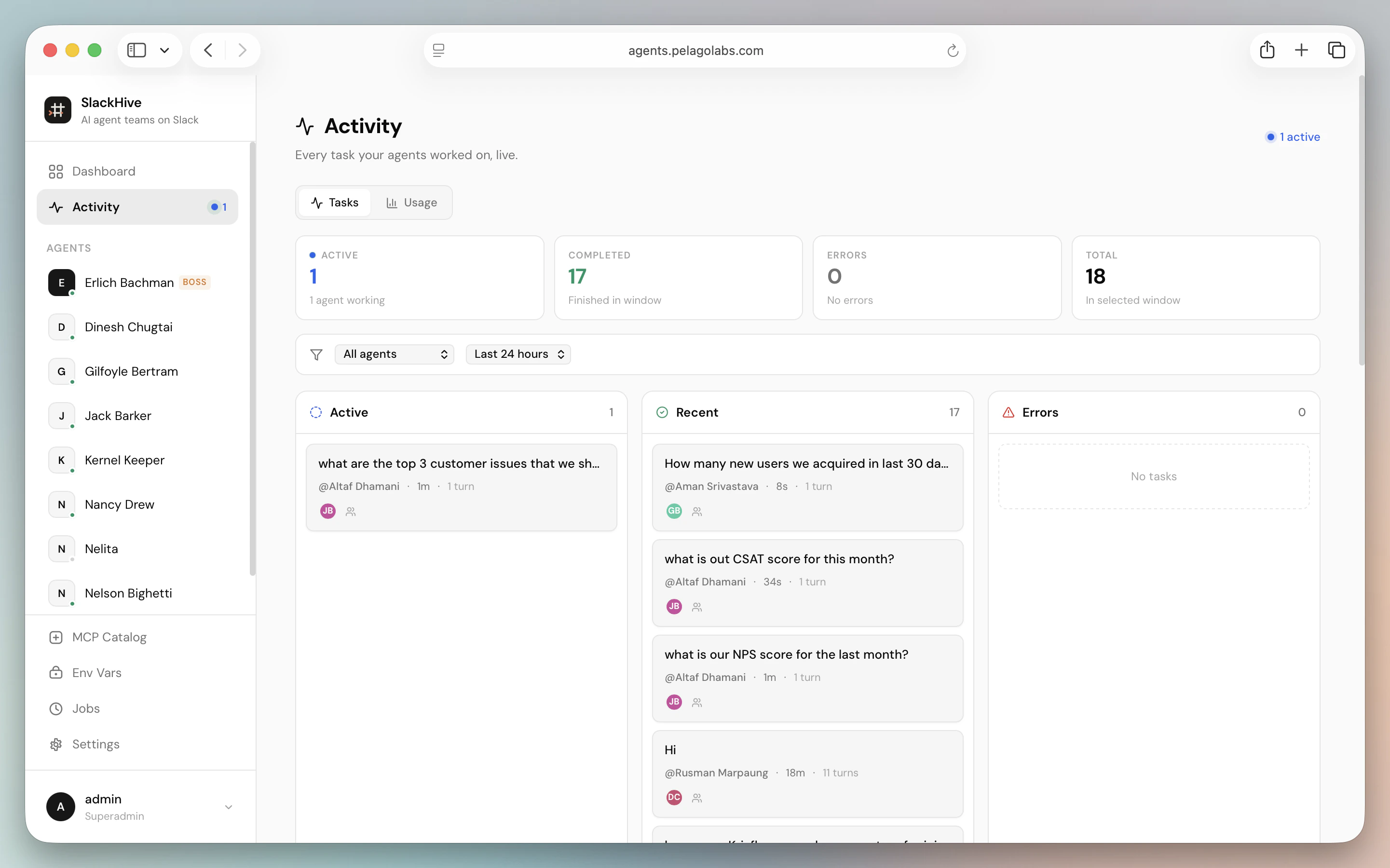Click JB avatar on the CSAT score task
Image resolution: width=1390 pixels, height=868 pixels.
[674, 606]
